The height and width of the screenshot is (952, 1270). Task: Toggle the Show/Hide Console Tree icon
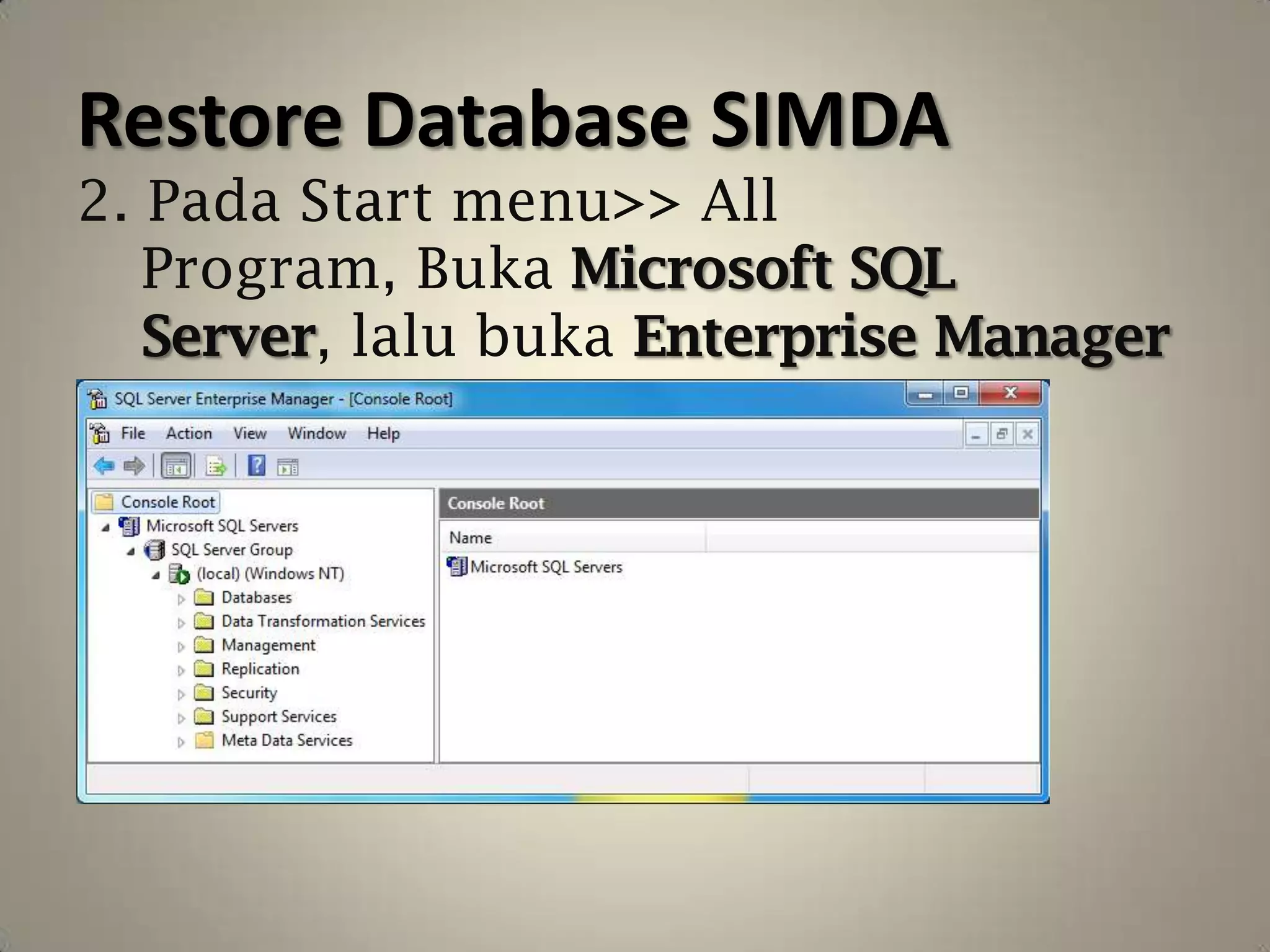pos(176,466)
